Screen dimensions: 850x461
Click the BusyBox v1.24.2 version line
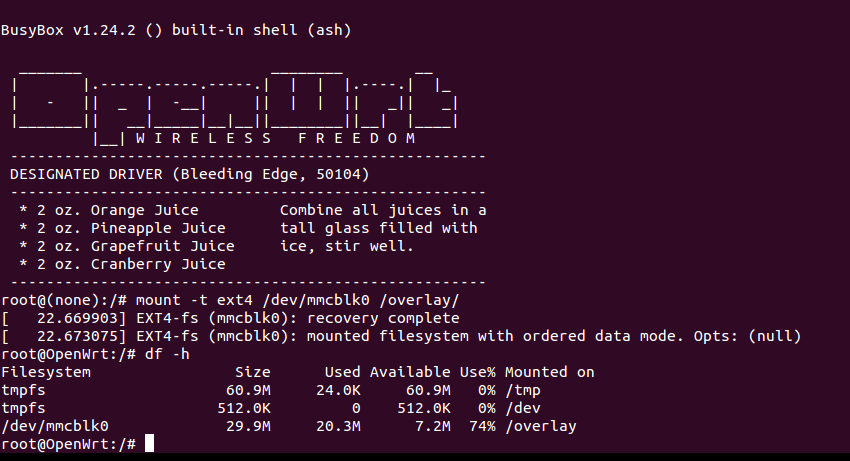click(x=176, y=30)
